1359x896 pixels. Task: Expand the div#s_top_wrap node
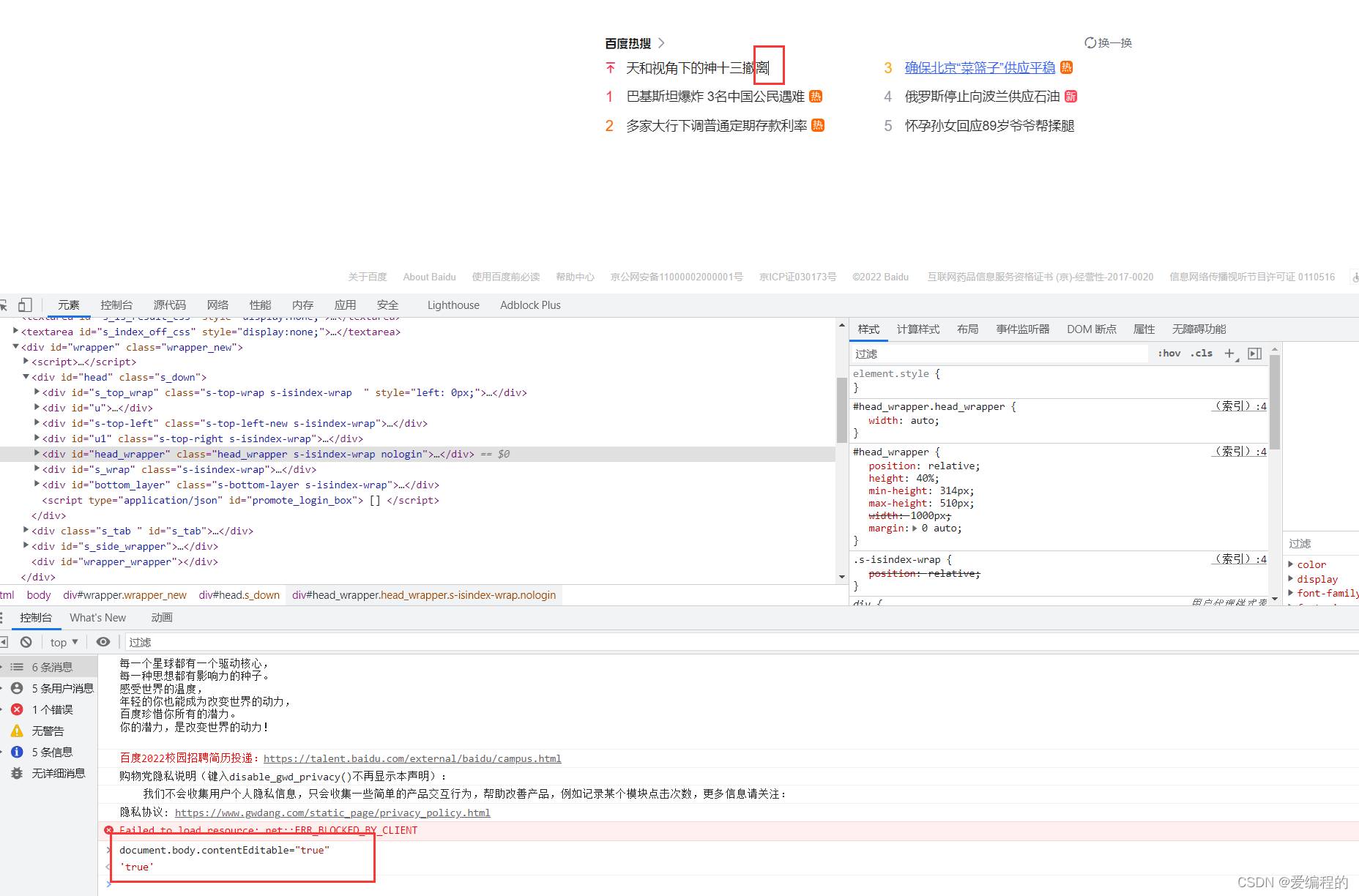point(37,392)
